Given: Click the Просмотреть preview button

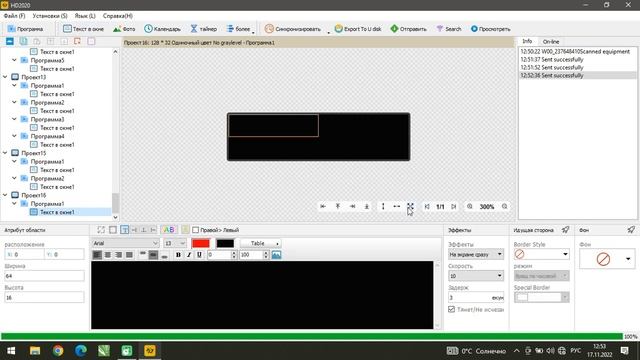Looking at the screenshot, I should click(490, 29).
